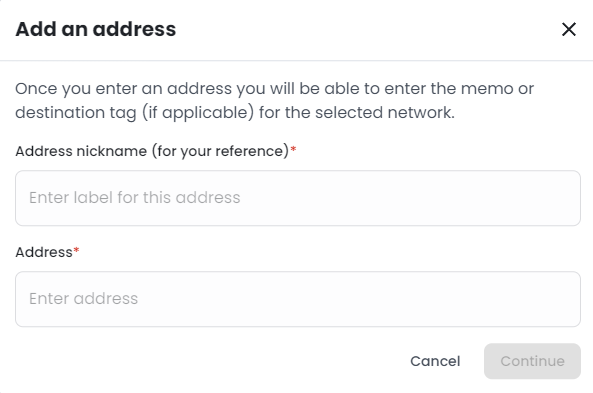Click the memo or destination tag description text
This screenshot has height=393, width=593.
[274, 101]
